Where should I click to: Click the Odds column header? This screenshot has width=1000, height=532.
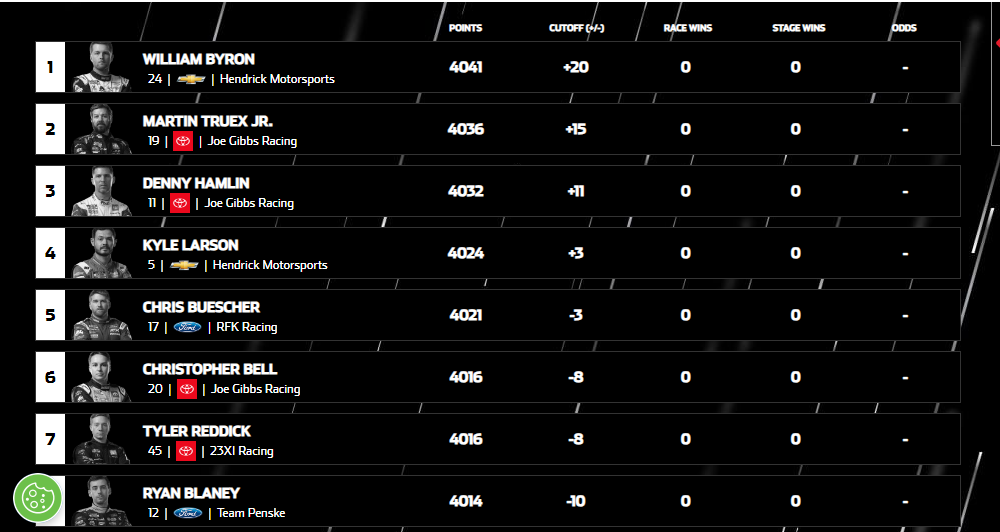[x=904, y=28]
